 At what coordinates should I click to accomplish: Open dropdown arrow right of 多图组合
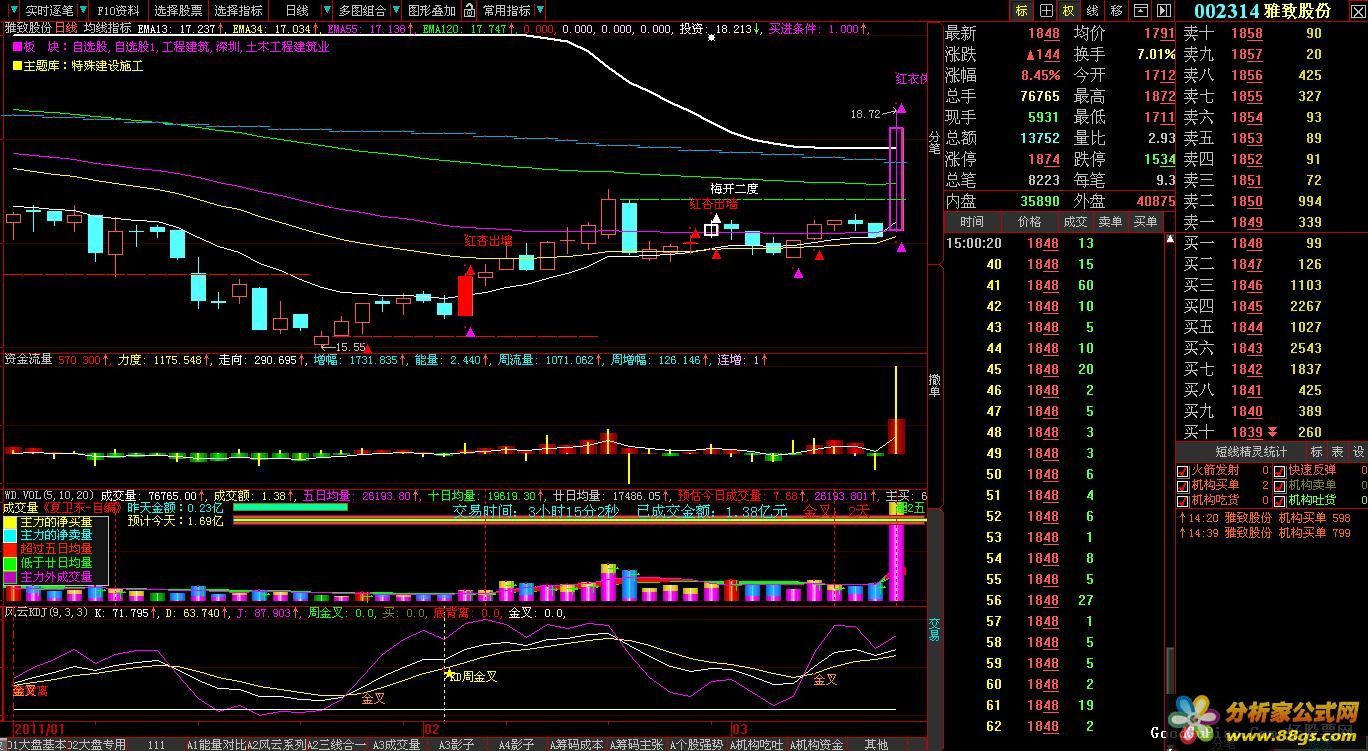coord(395,10)
